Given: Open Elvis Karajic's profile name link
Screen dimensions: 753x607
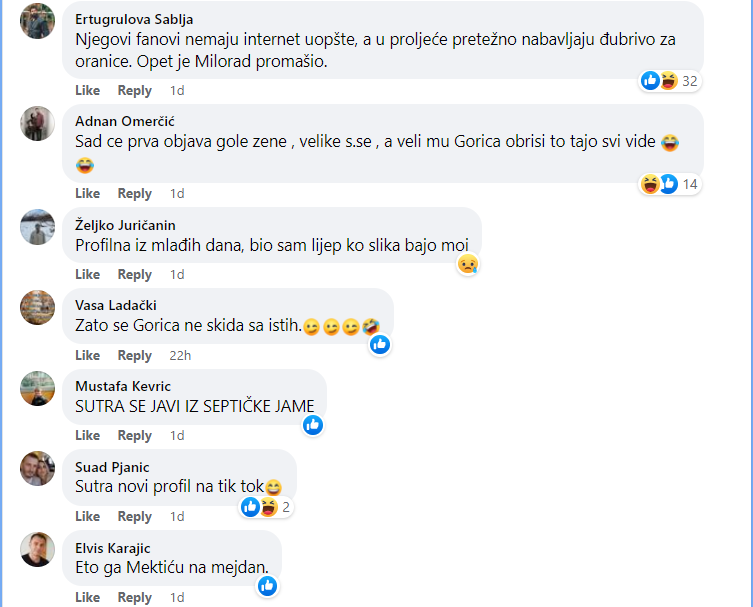Looking at the screenshot, I should [114, 547].
